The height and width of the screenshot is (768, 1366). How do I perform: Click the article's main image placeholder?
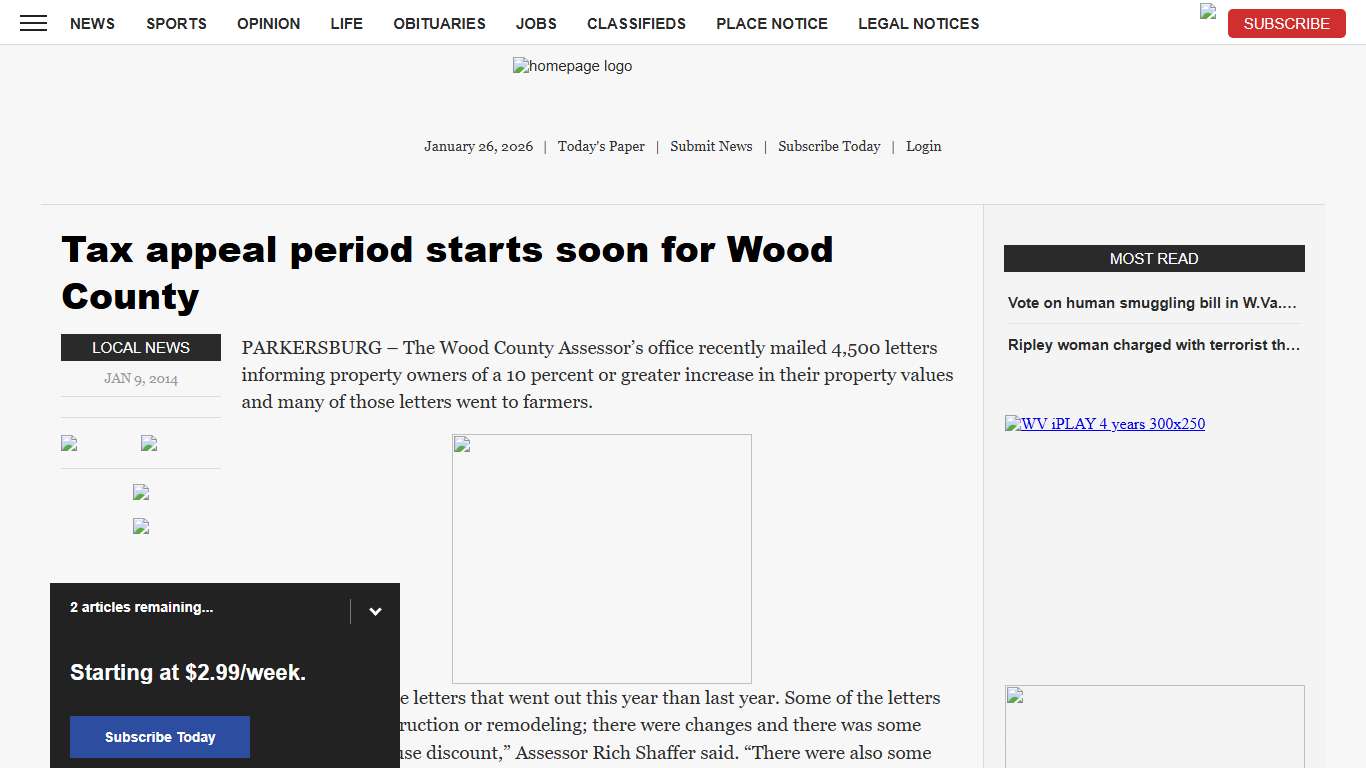(x=601, y=558)
